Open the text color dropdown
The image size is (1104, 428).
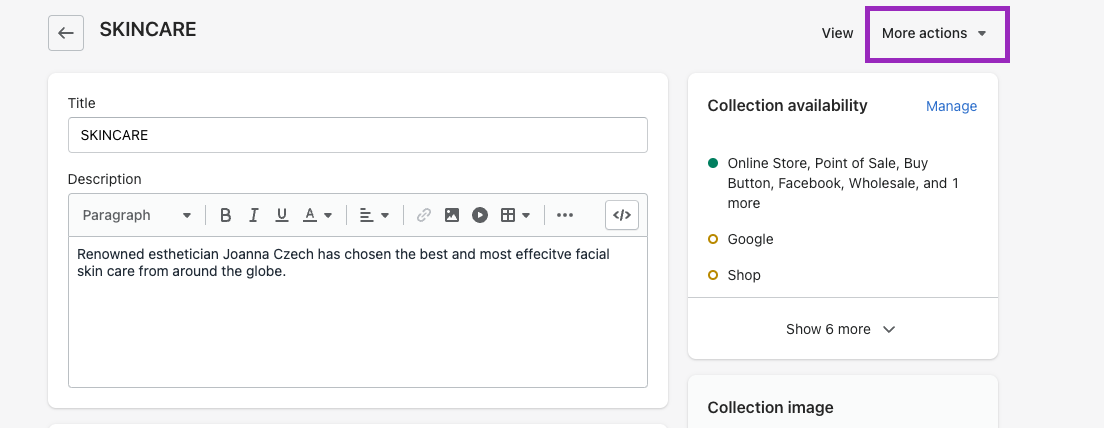coord(318,215)
